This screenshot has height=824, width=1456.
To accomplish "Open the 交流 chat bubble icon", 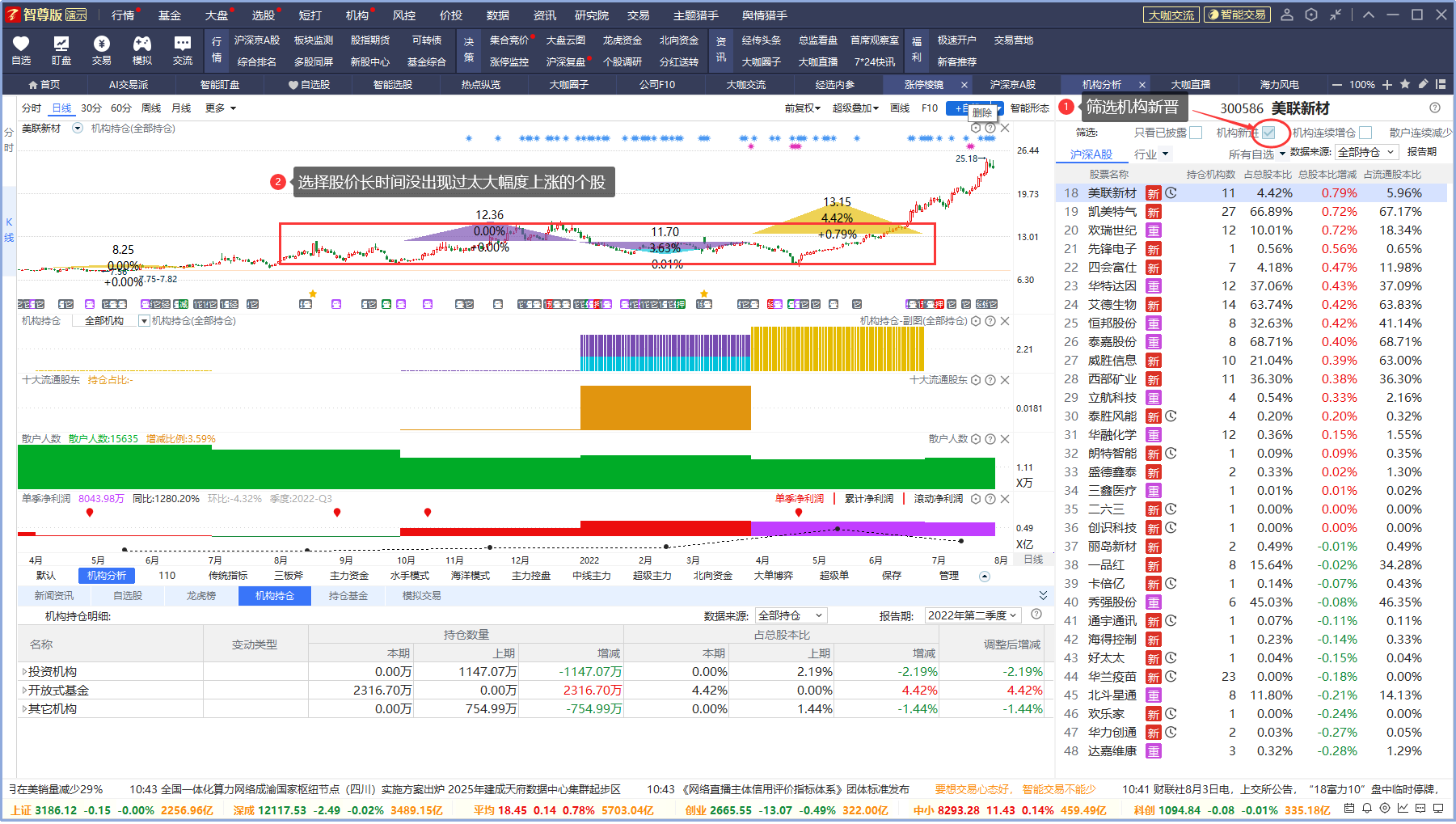I will [183, 50].
